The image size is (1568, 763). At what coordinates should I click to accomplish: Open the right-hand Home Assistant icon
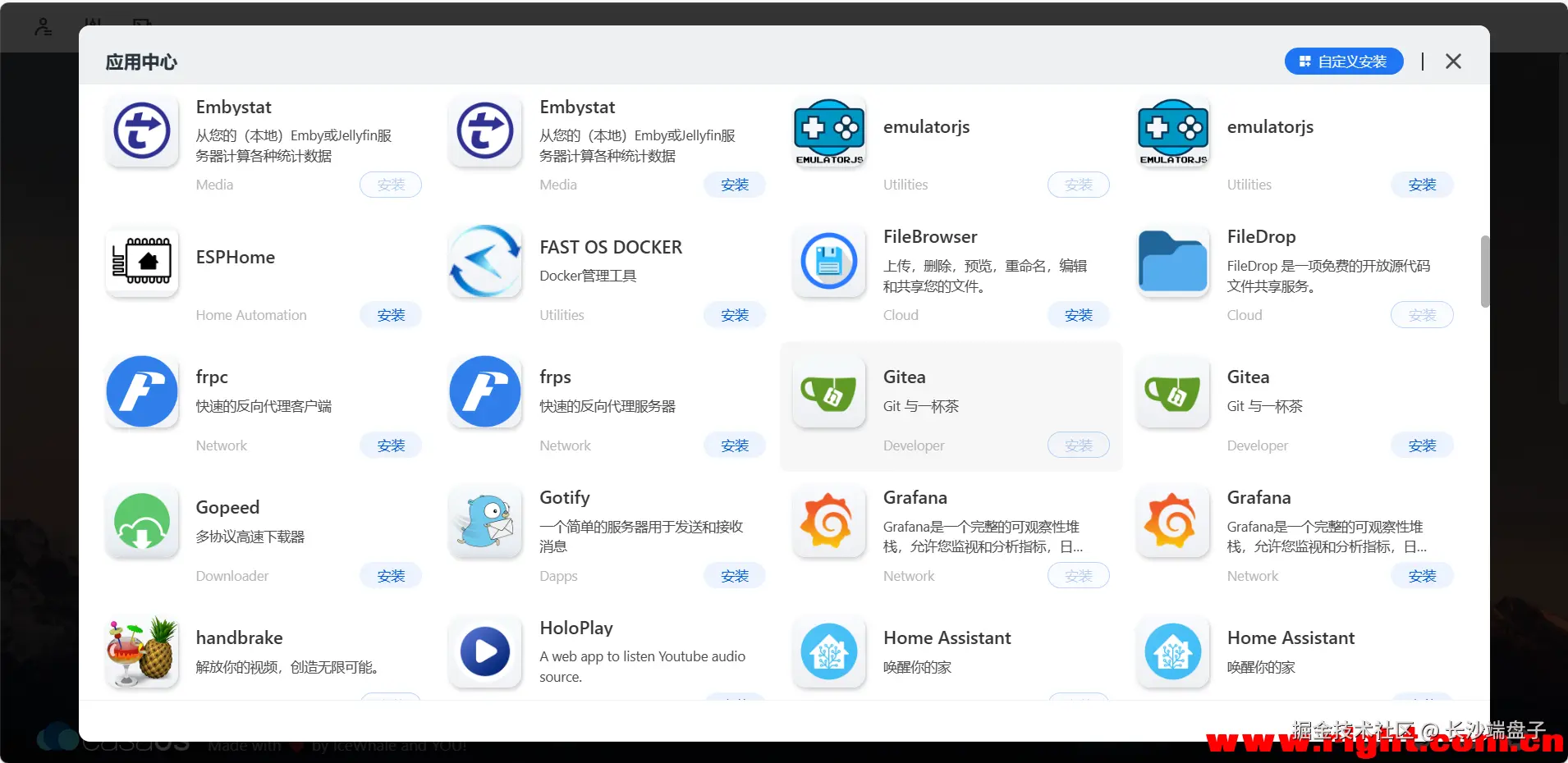[1173, 652]
